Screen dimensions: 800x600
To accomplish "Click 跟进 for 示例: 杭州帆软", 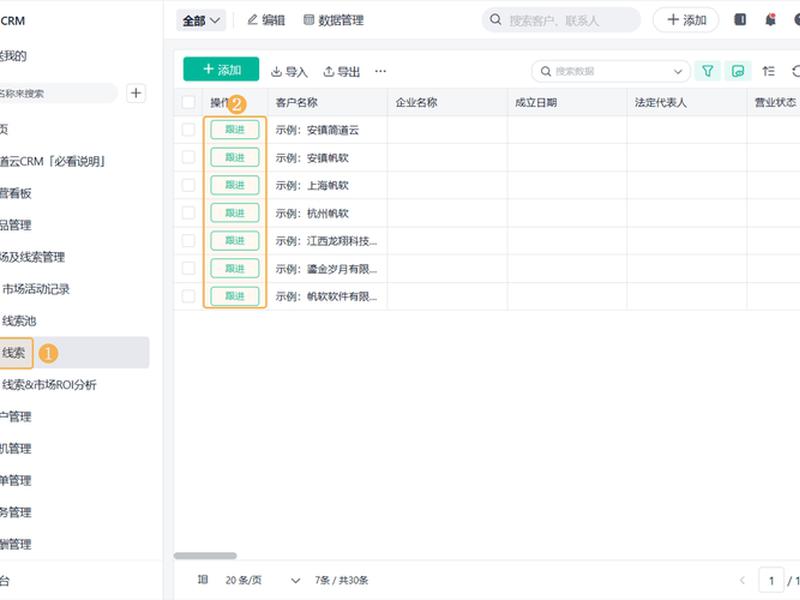I will [x=235, y=213].
